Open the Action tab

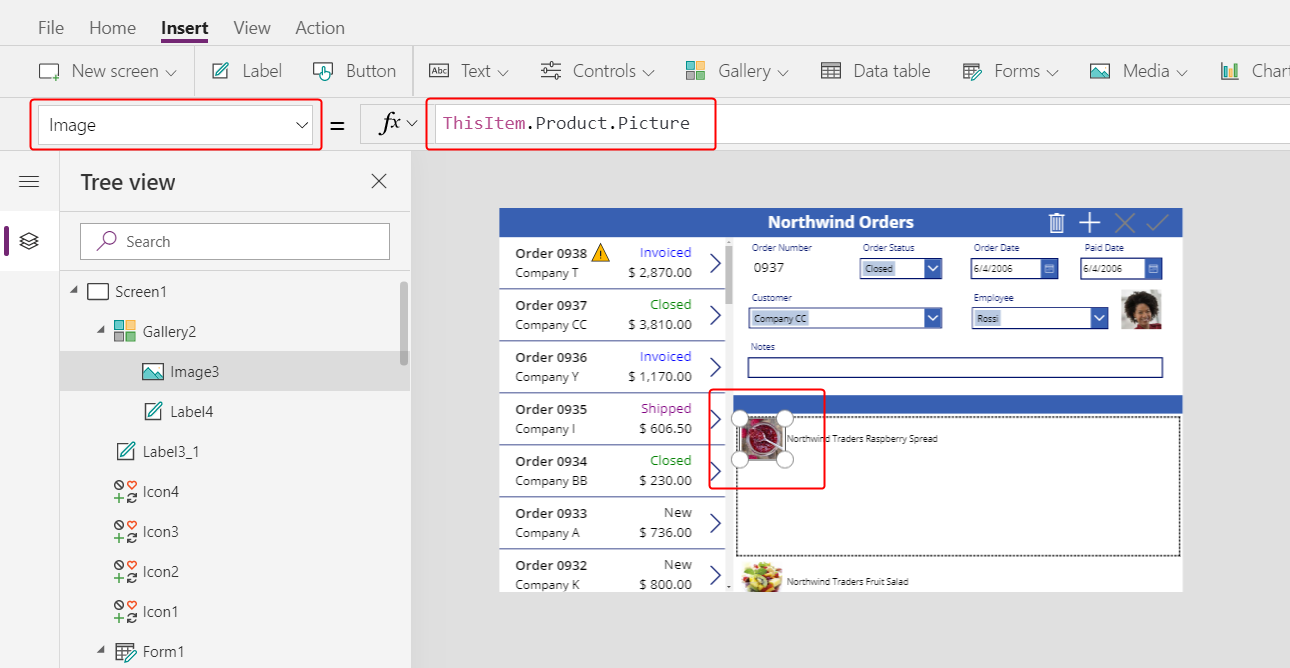coord(320,28)
